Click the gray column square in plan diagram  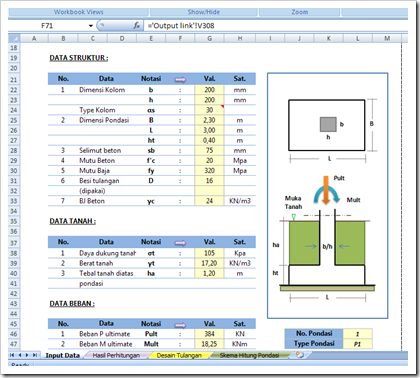tap(328, 124)
